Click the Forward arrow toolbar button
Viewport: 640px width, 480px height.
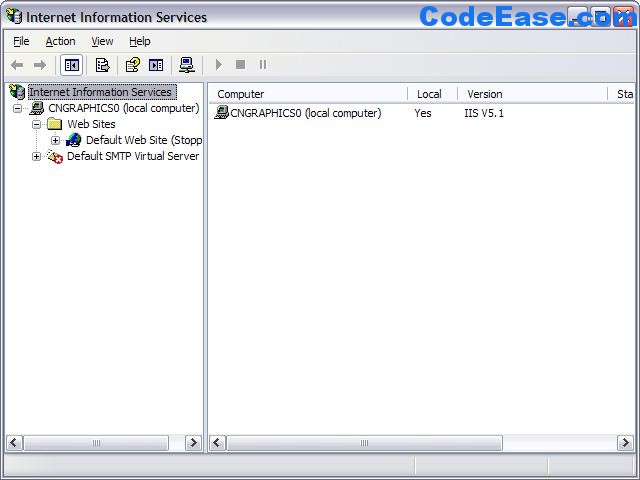[40, 65]
